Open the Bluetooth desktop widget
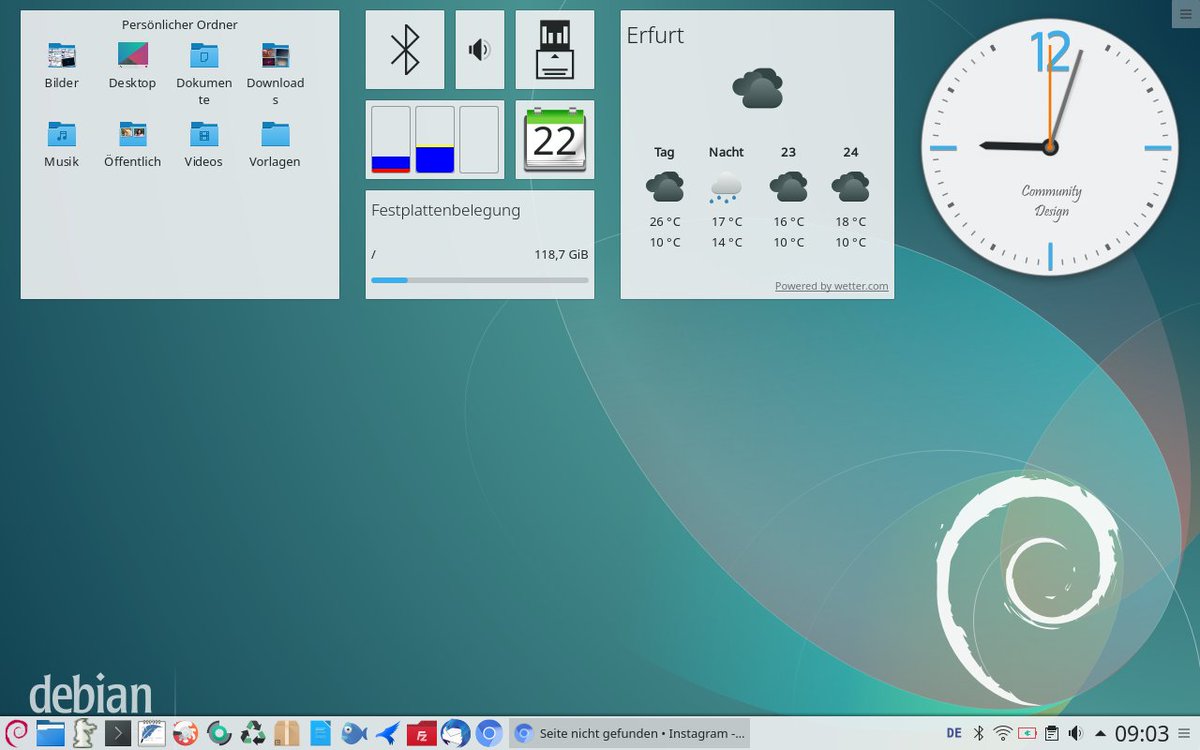The image size is (1200, 750). (405, 50)
